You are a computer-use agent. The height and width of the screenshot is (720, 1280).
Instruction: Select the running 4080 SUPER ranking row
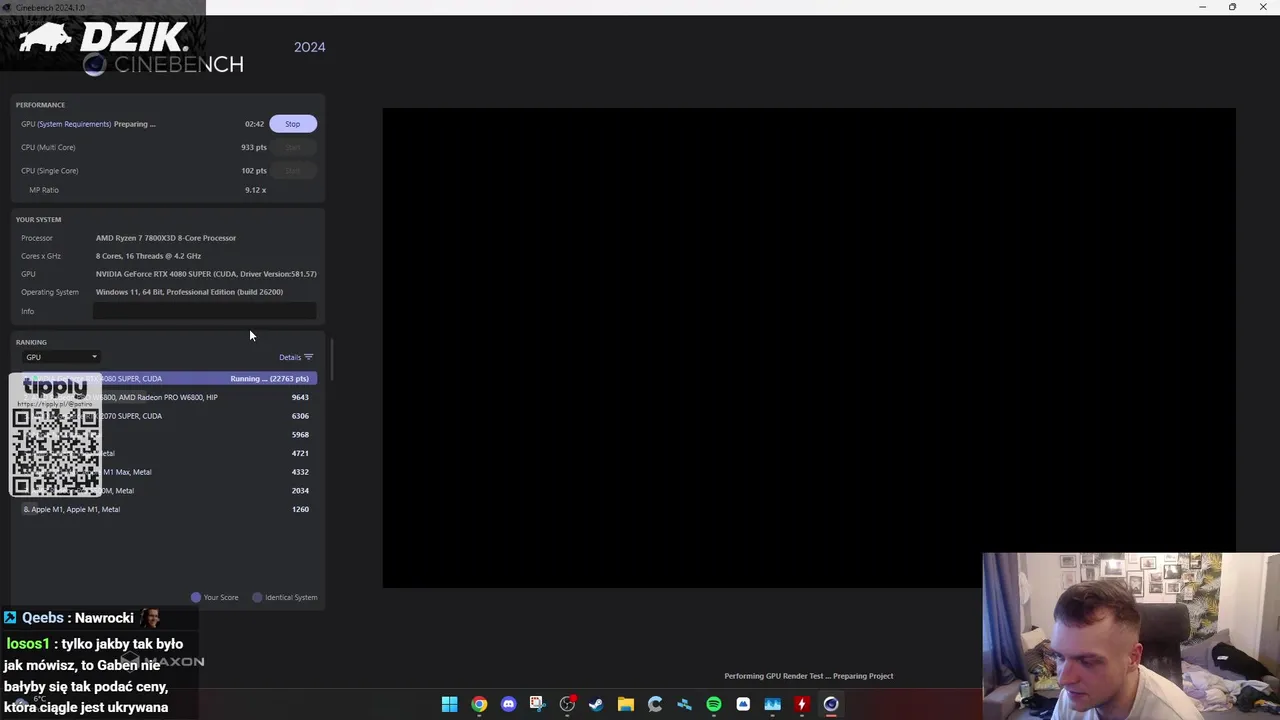click(167, 379)
